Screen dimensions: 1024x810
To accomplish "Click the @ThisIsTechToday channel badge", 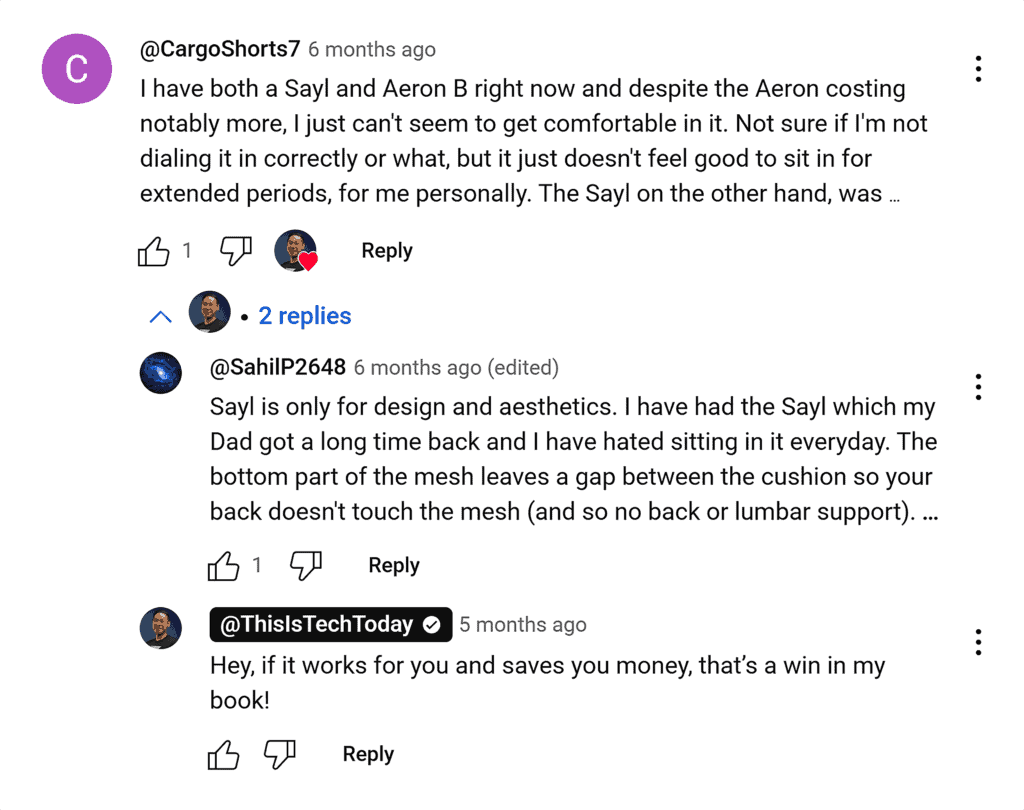I will (x=316, y=624).
